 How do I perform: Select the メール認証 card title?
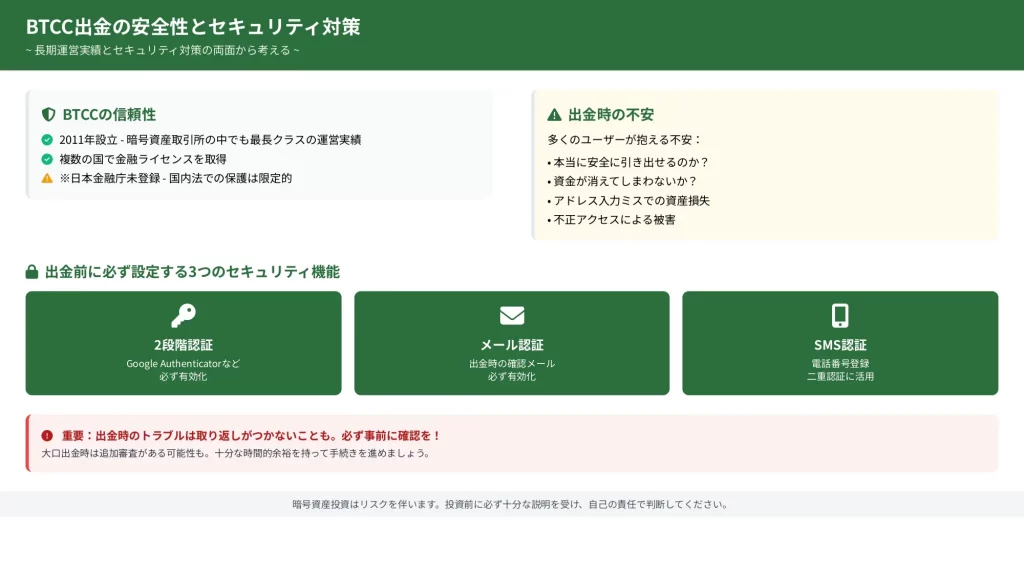pyautogui.click(x=512, y=345)
